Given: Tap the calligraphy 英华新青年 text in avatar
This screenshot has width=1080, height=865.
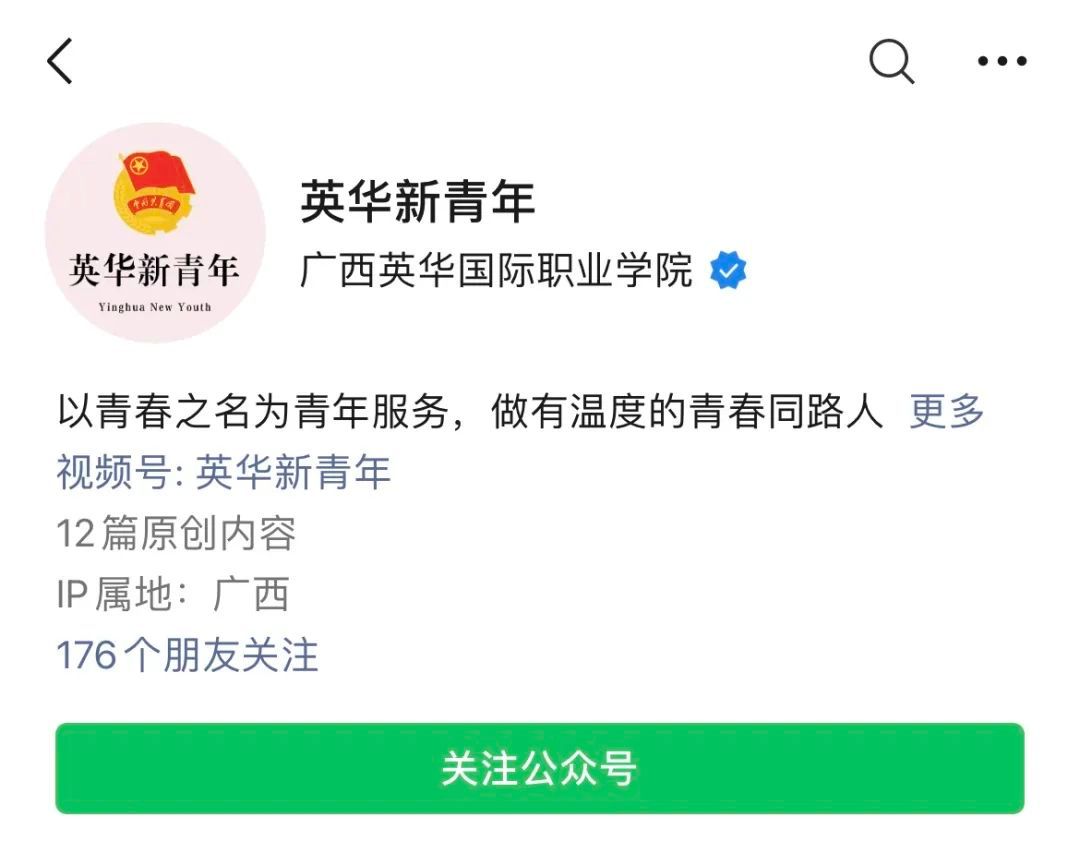Looking at the screenshot, I should pyautogui.click(x=154, y=270).
